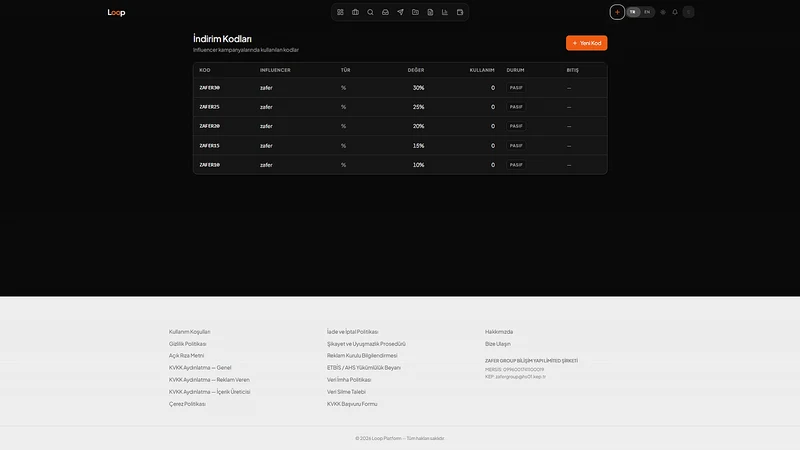800x450 pixels.
Task: Open the wallet icon in the nav bar
Action: tap(460, 12)
